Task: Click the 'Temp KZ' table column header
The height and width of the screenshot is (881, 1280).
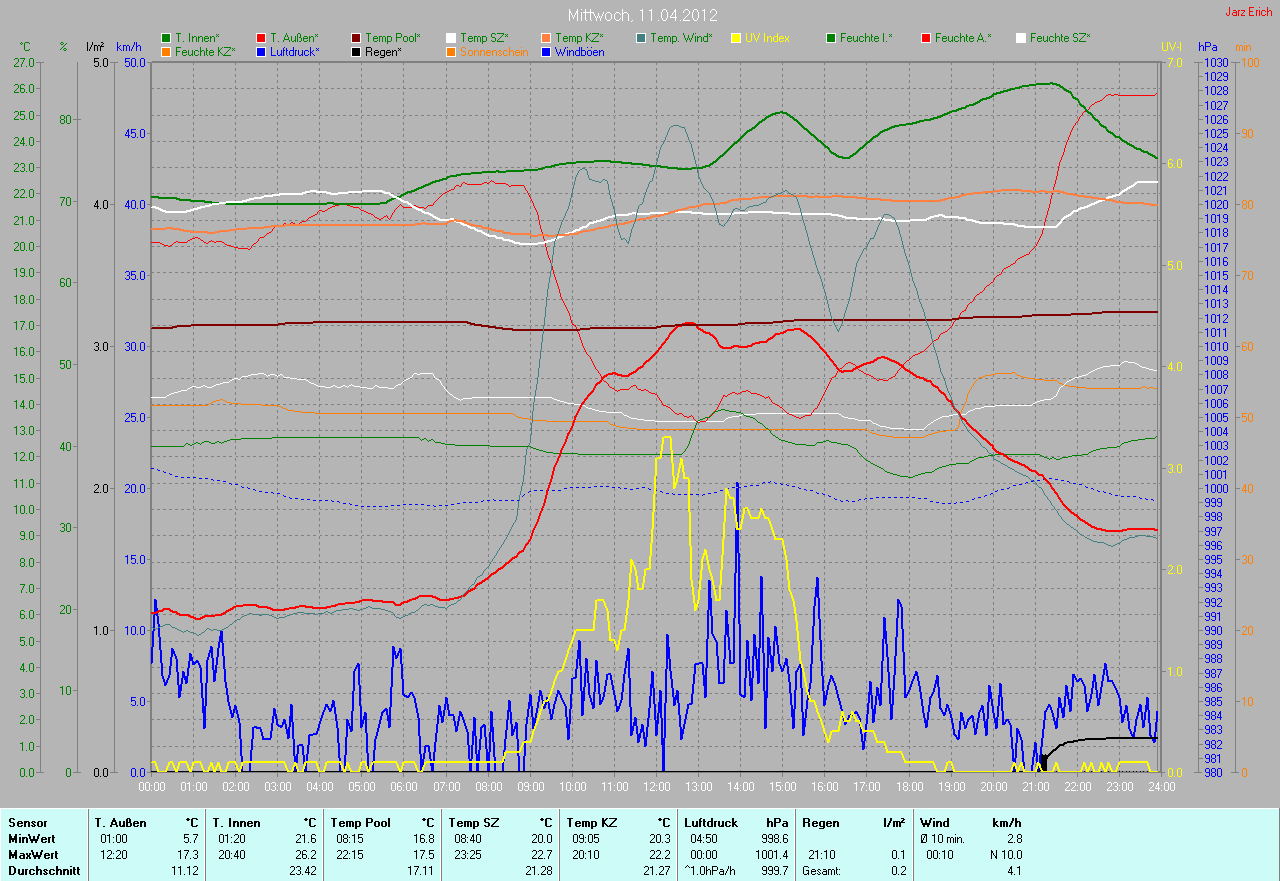Action: pos(590,823)
